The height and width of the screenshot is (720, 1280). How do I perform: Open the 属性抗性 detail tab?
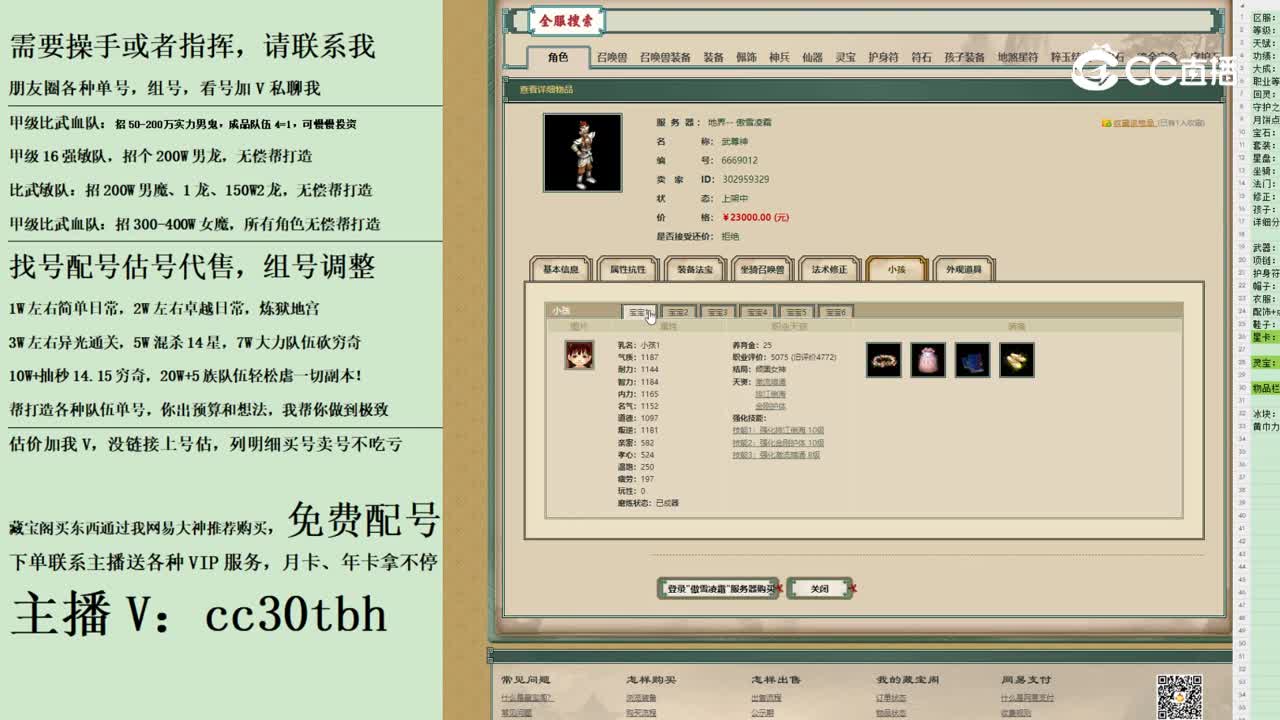click(628, 269)
